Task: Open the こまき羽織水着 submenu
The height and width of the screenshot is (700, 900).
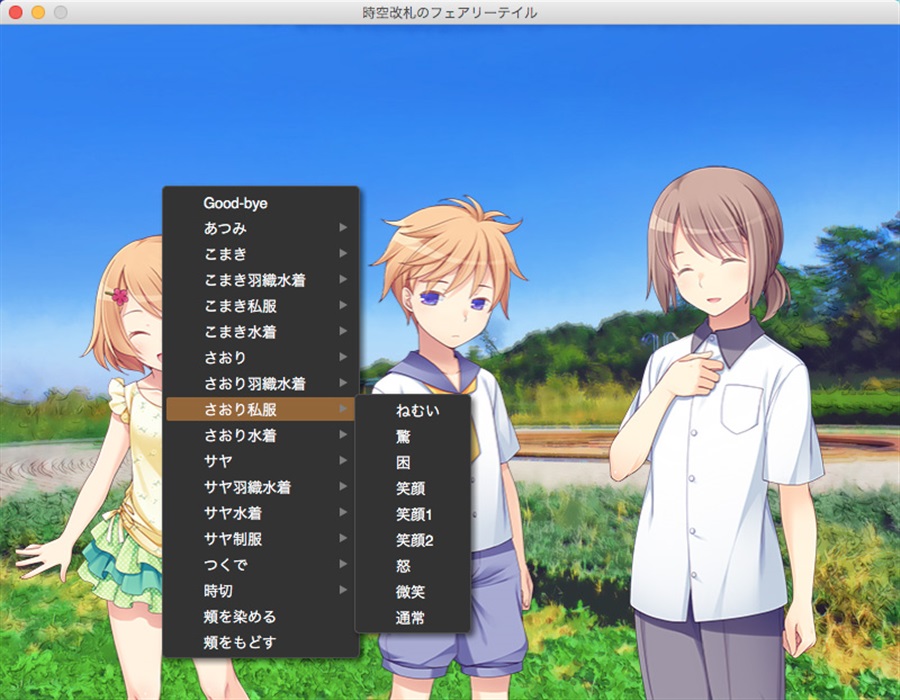Action: [x=261, y=280]
